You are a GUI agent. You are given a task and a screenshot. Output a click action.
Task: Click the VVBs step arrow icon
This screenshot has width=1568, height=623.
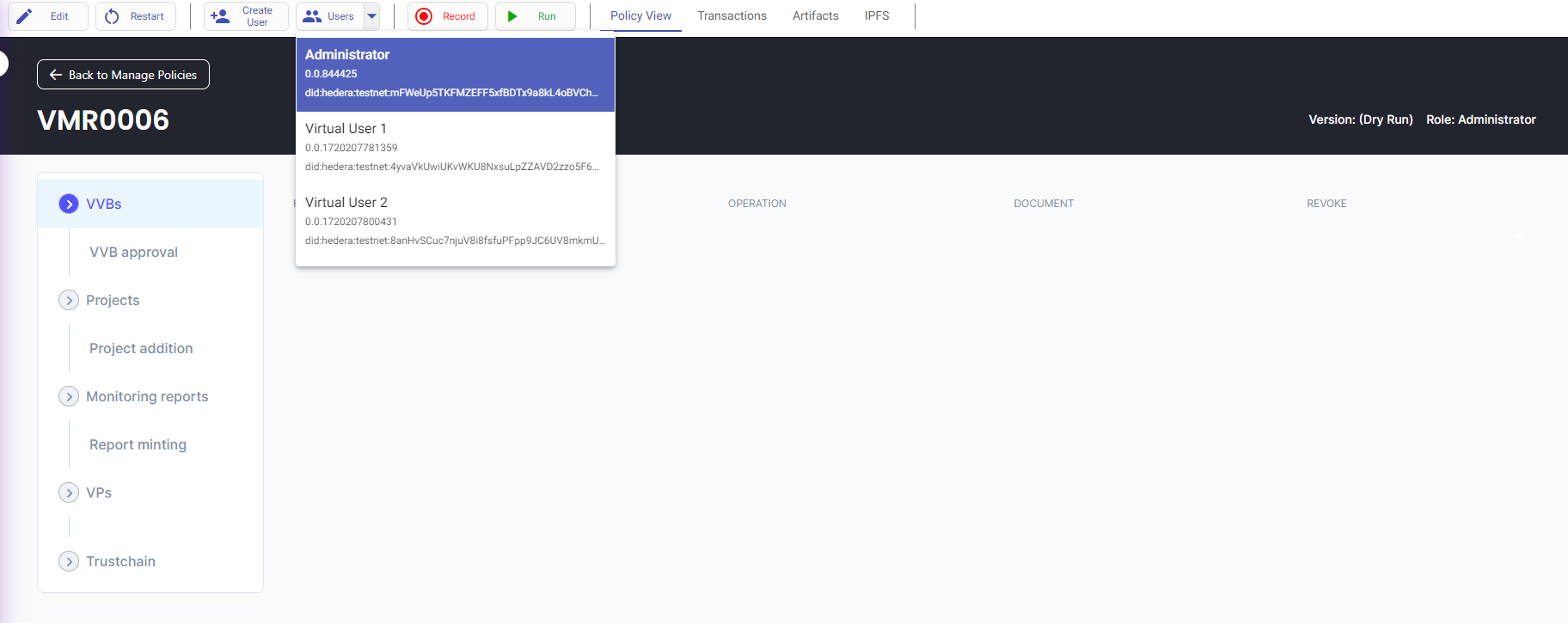[x=69, y=204]
